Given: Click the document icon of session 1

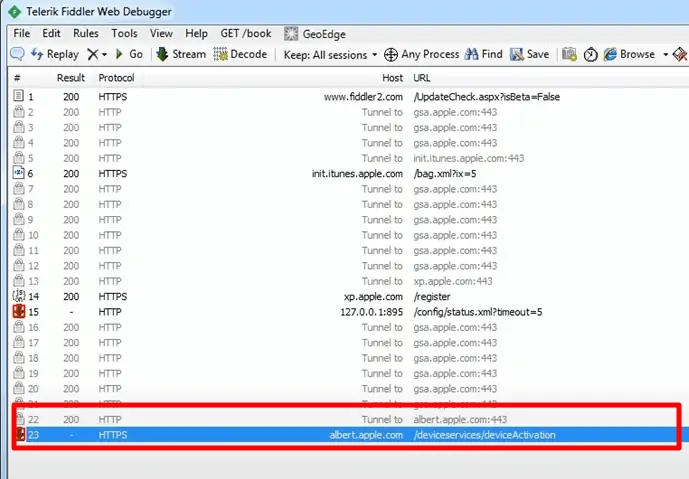Looking at the screenshot, I should pyautogui.click(x=18, y=95).
